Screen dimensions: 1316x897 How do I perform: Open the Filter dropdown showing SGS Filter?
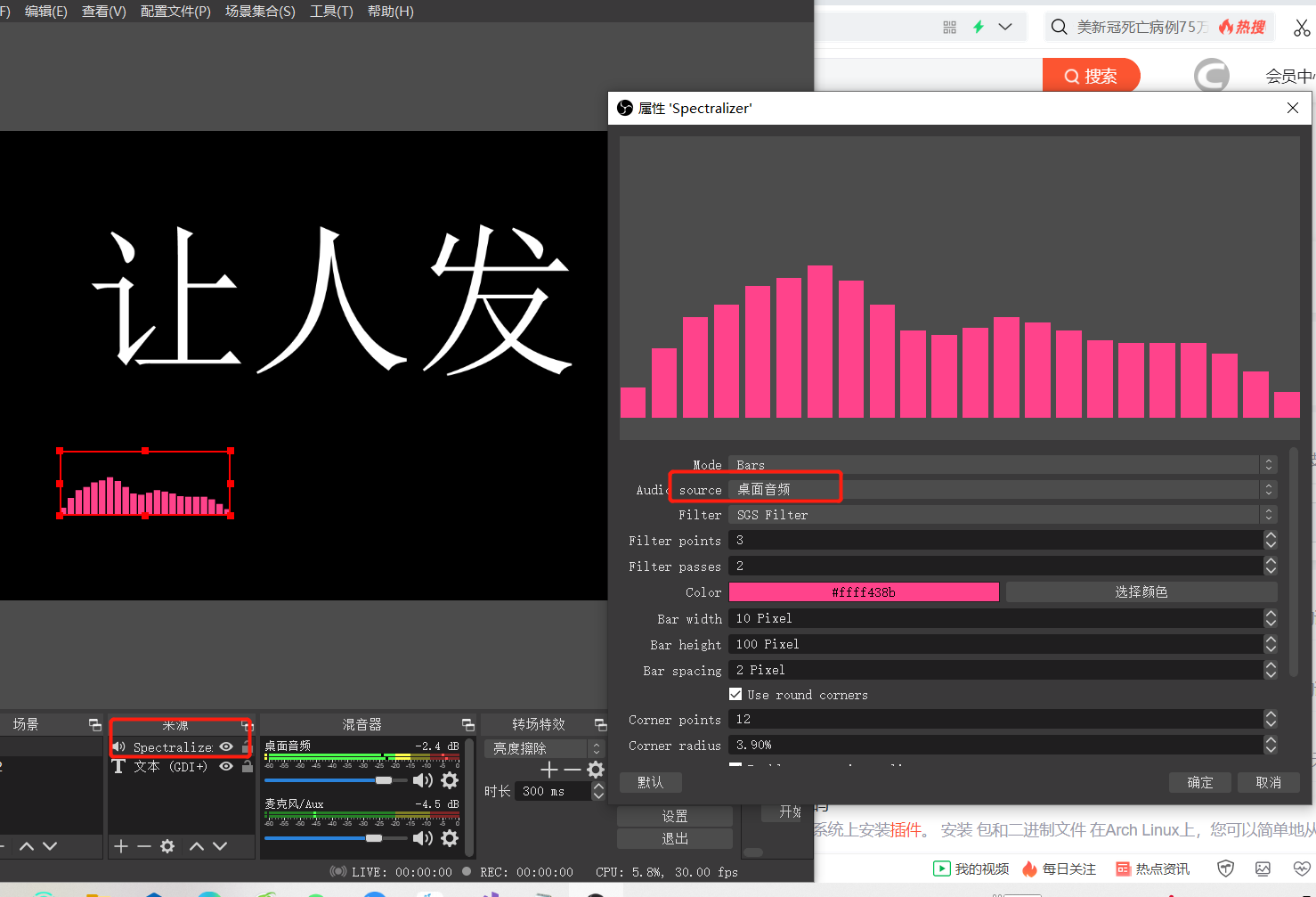coord(1003,515)
